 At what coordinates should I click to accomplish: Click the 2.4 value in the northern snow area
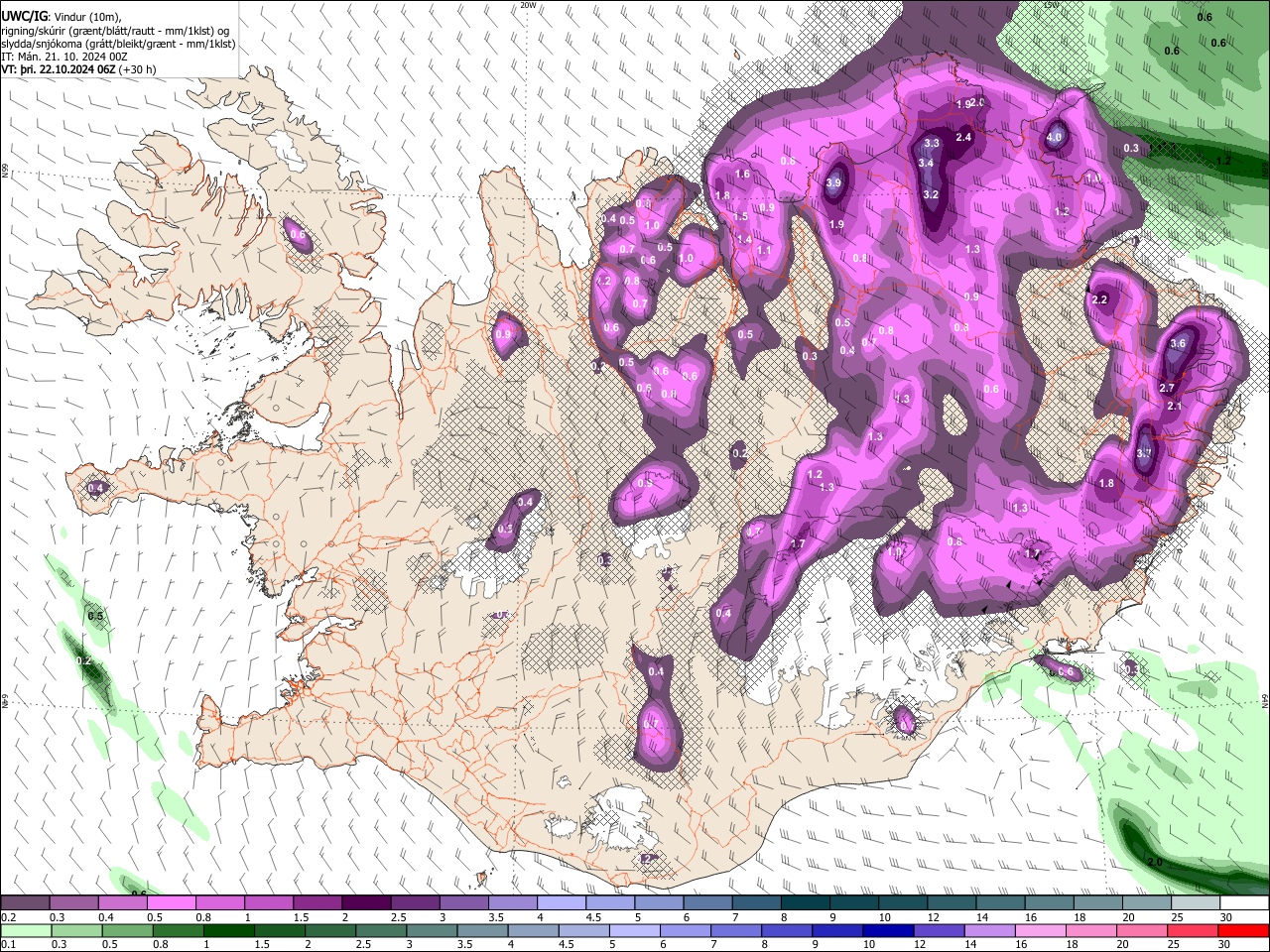pos(963,138)
